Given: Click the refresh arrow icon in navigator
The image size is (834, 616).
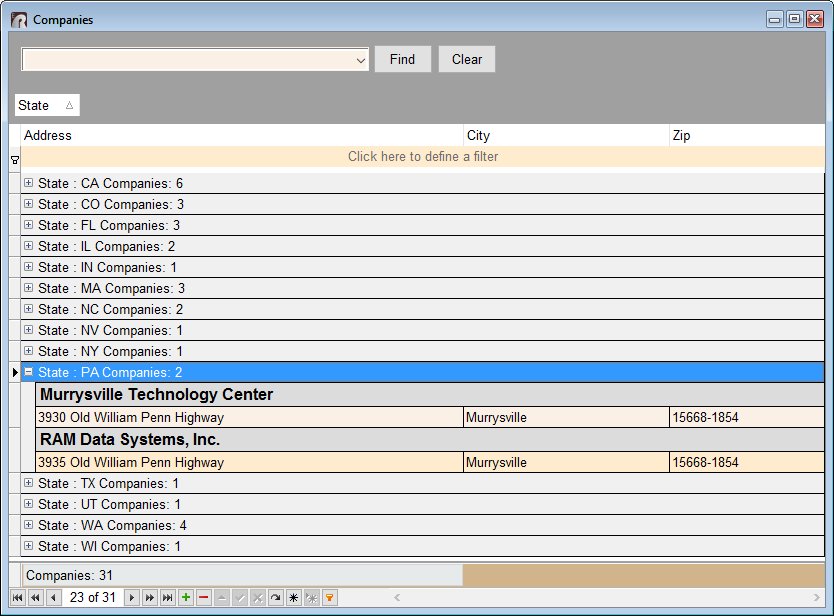Looking at the screenshot, I should [x=276, y=597].
